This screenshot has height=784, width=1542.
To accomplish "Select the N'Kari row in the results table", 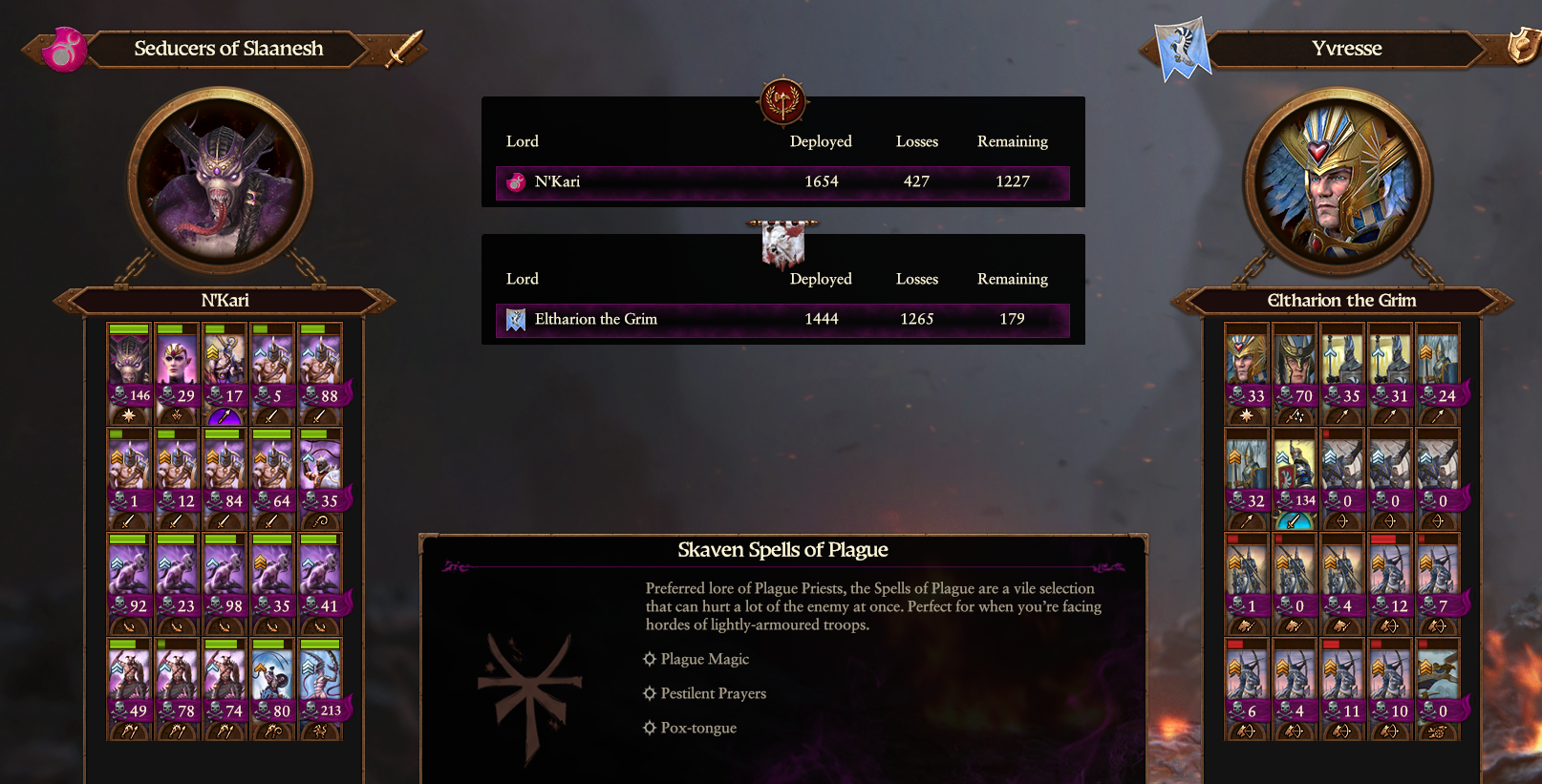I will pos(782,182).
